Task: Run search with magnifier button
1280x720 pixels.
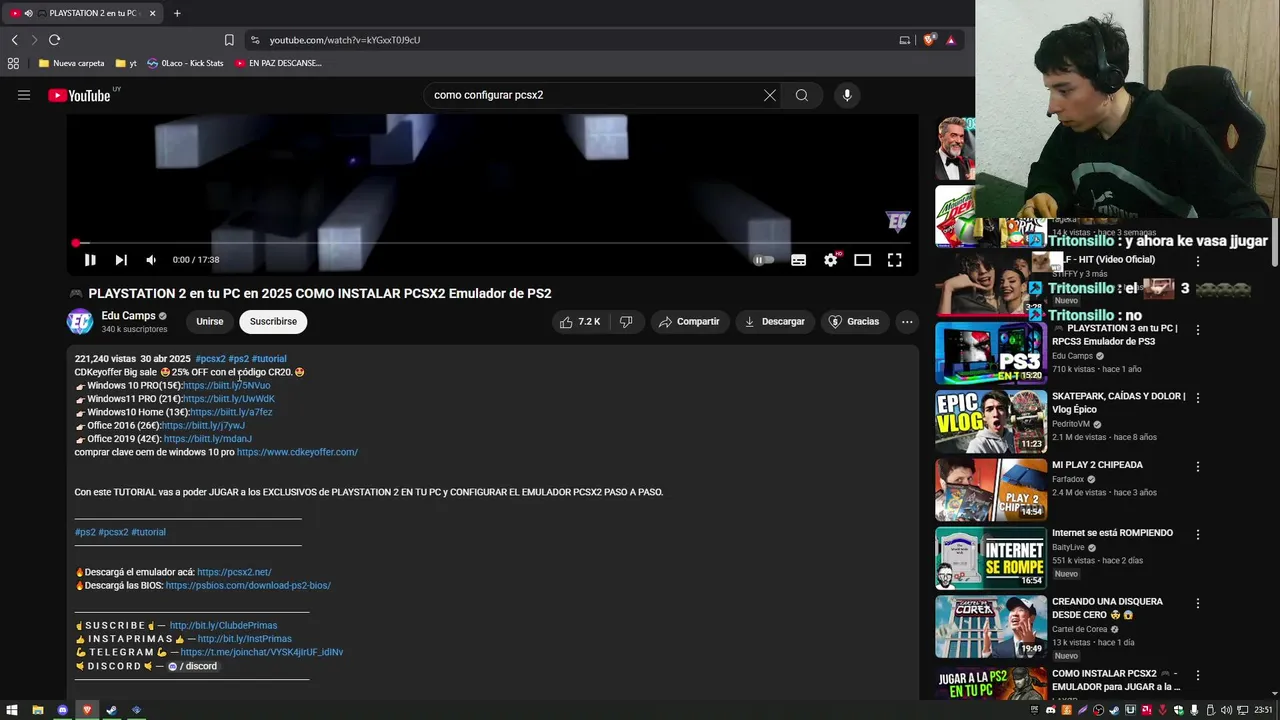Action: click(x=802, y=95)
